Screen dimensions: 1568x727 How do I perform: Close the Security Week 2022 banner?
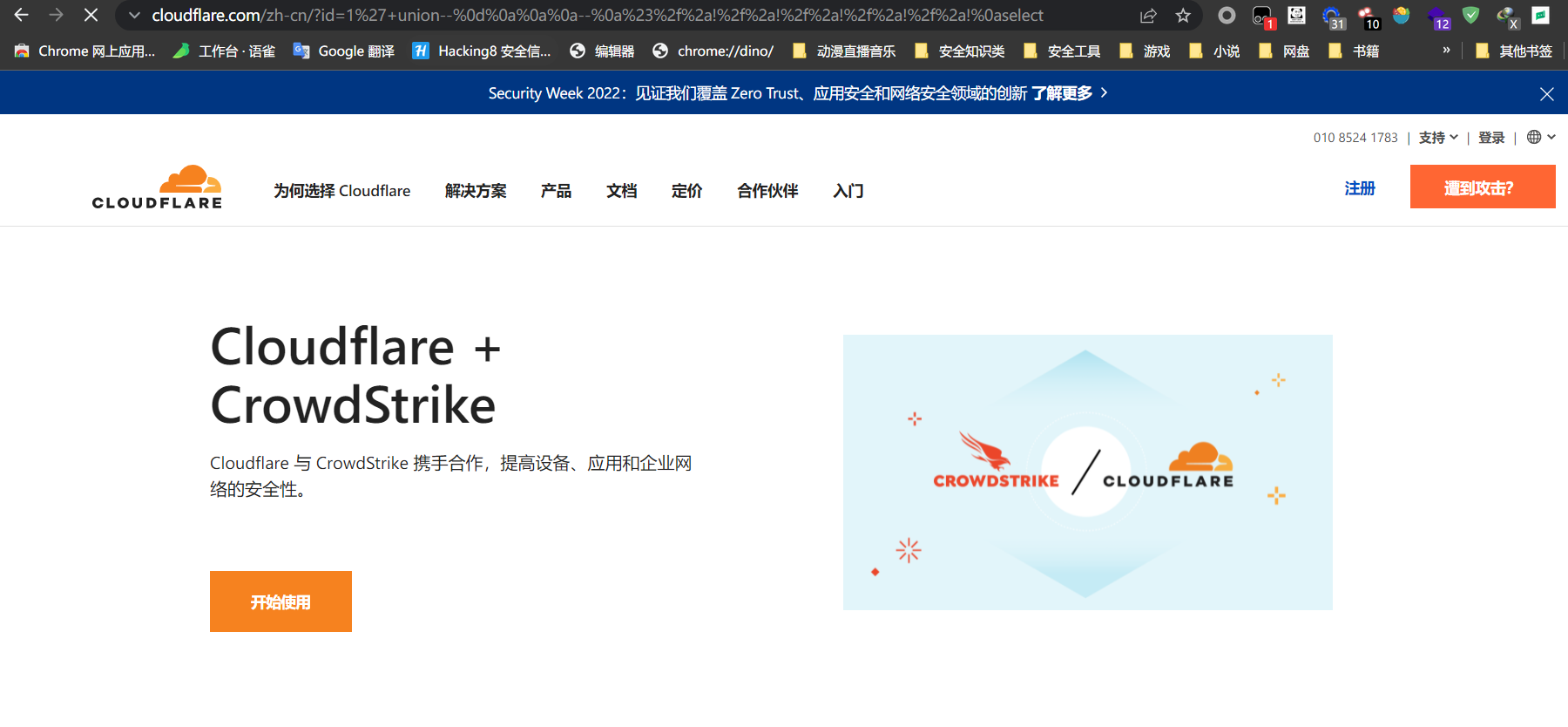coord(1546,93)
